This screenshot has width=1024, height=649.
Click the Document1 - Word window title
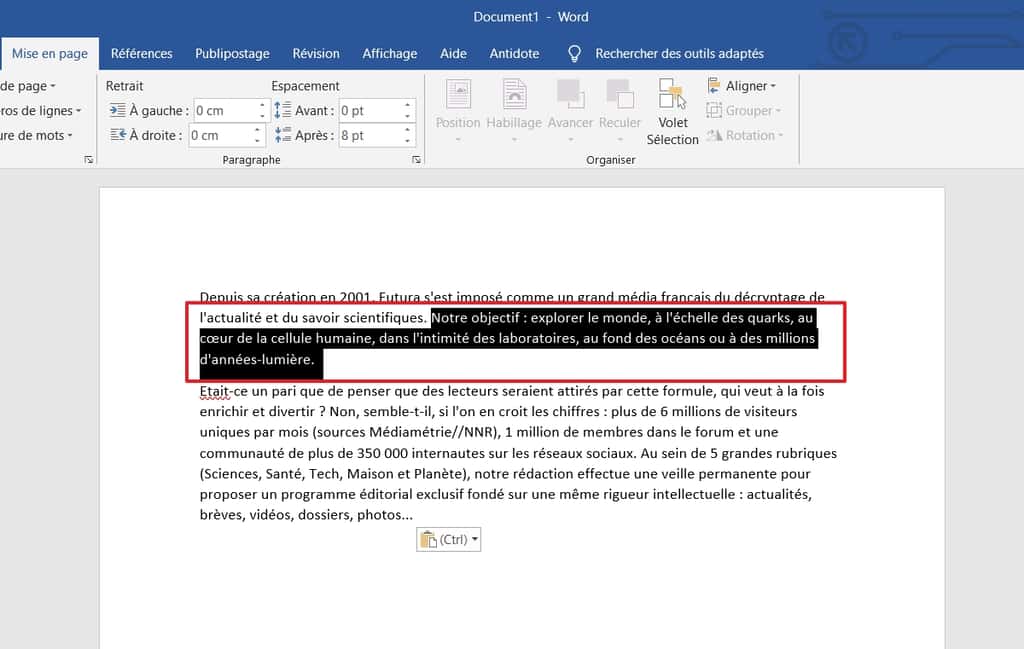[531, 17]
